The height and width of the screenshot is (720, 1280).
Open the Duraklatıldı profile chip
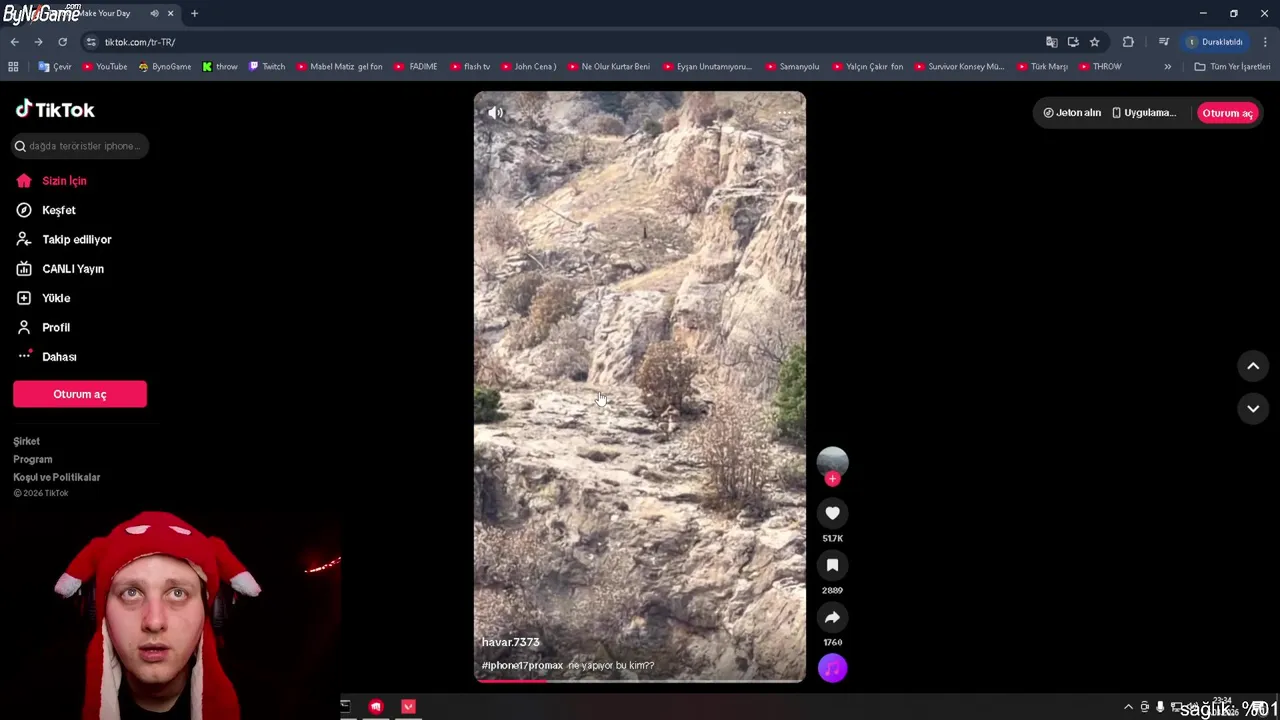pos(1215,42)
